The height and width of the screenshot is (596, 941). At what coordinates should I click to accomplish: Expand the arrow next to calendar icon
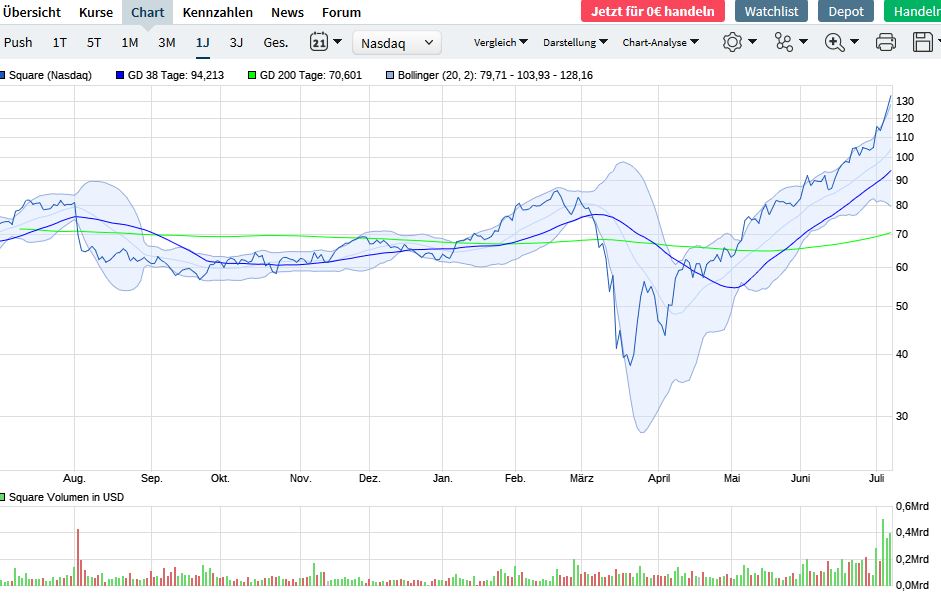pos(337,41)
